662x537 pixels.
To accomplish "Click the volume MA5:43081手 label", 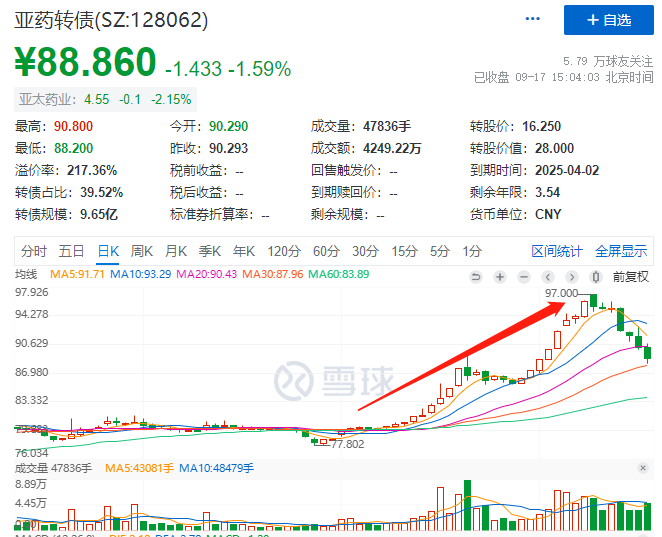I will point(139,468).
